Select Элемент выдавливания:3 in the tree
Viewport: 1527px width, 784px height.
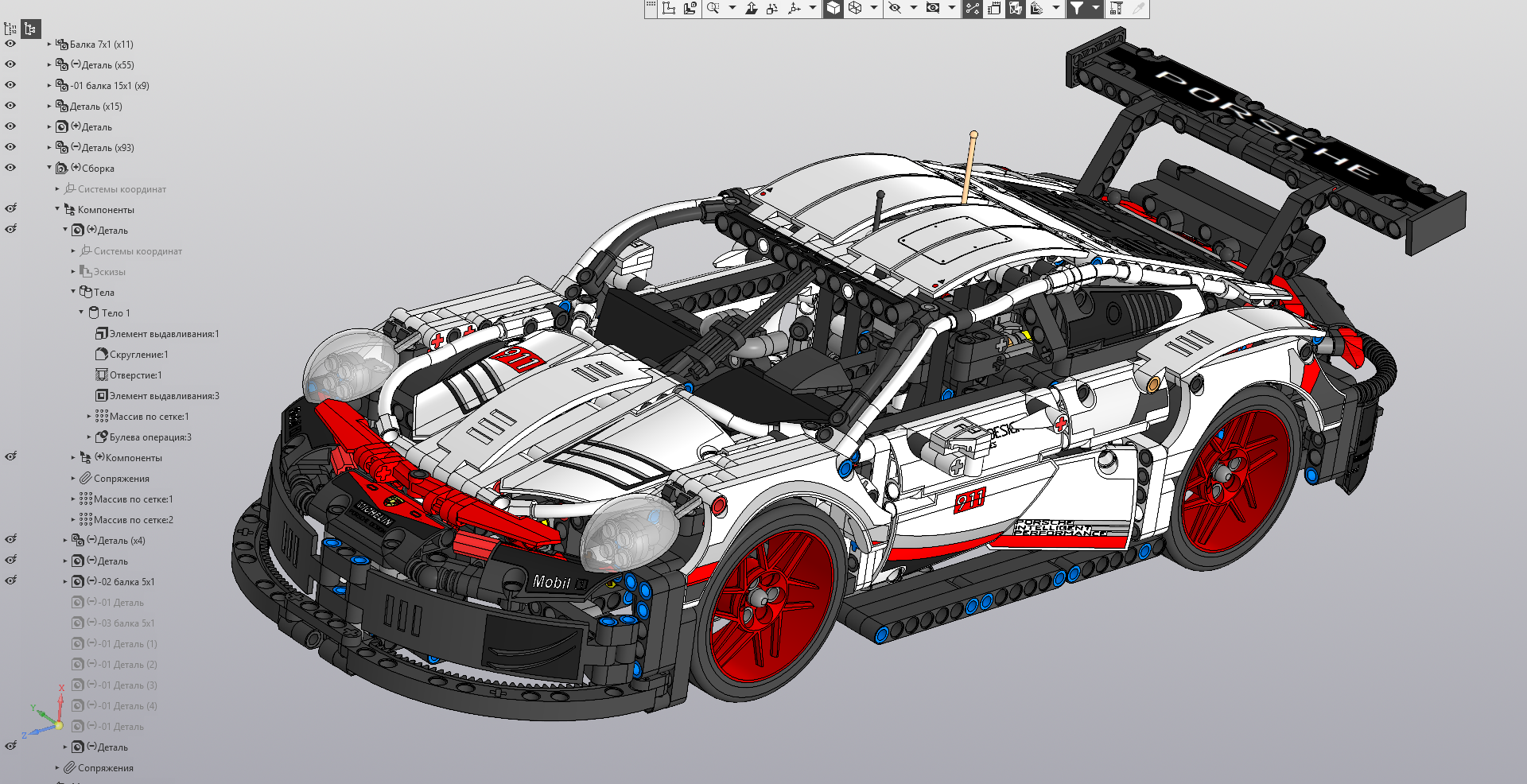[164, 396]
